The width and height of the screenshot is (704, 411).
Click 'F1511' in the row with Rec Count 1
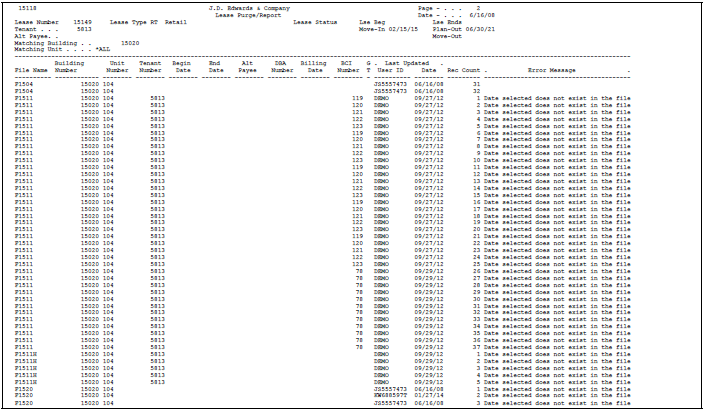(24, 98)
